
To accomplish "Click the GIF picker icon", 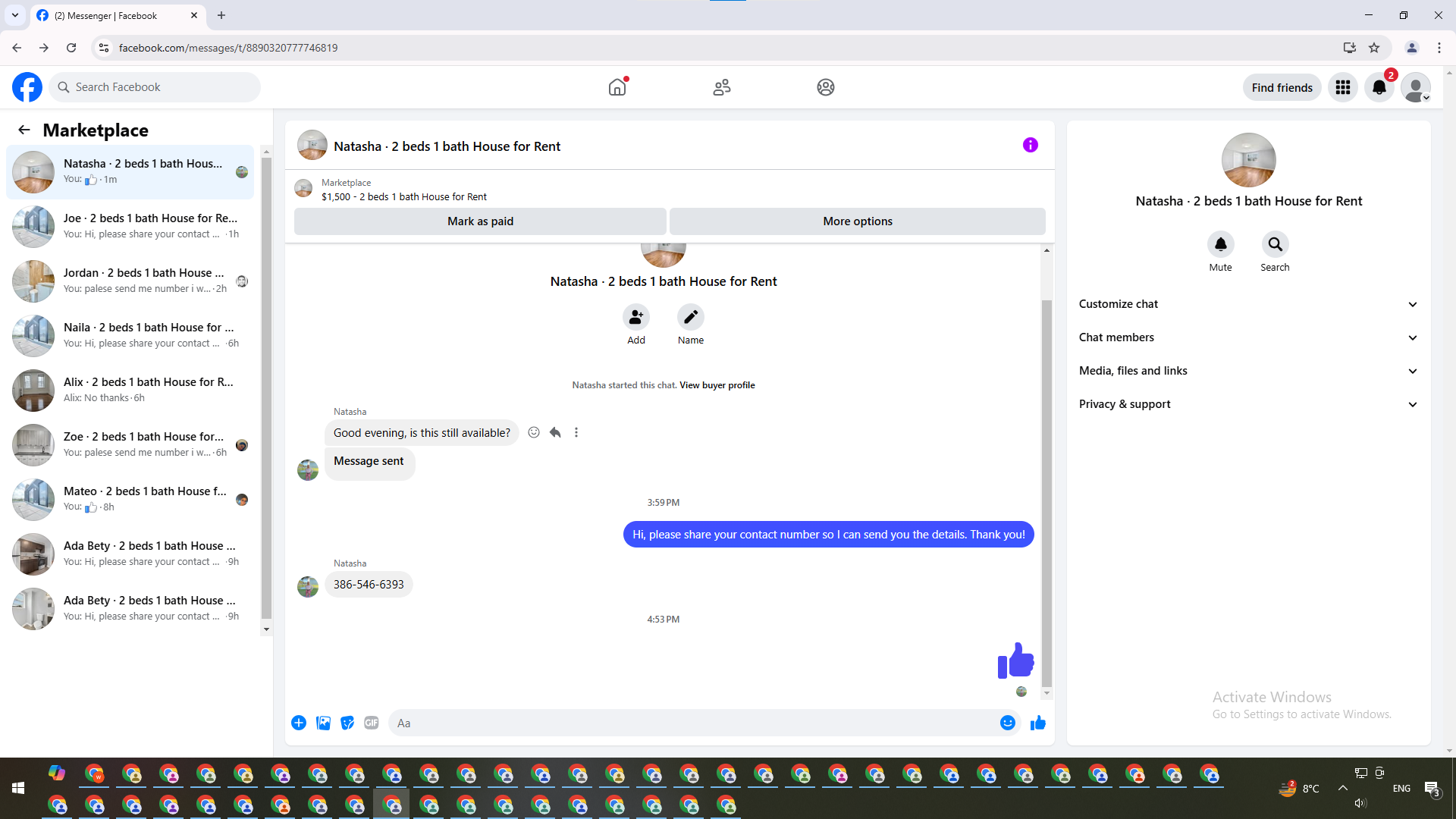I will click(x=371, y=723).
